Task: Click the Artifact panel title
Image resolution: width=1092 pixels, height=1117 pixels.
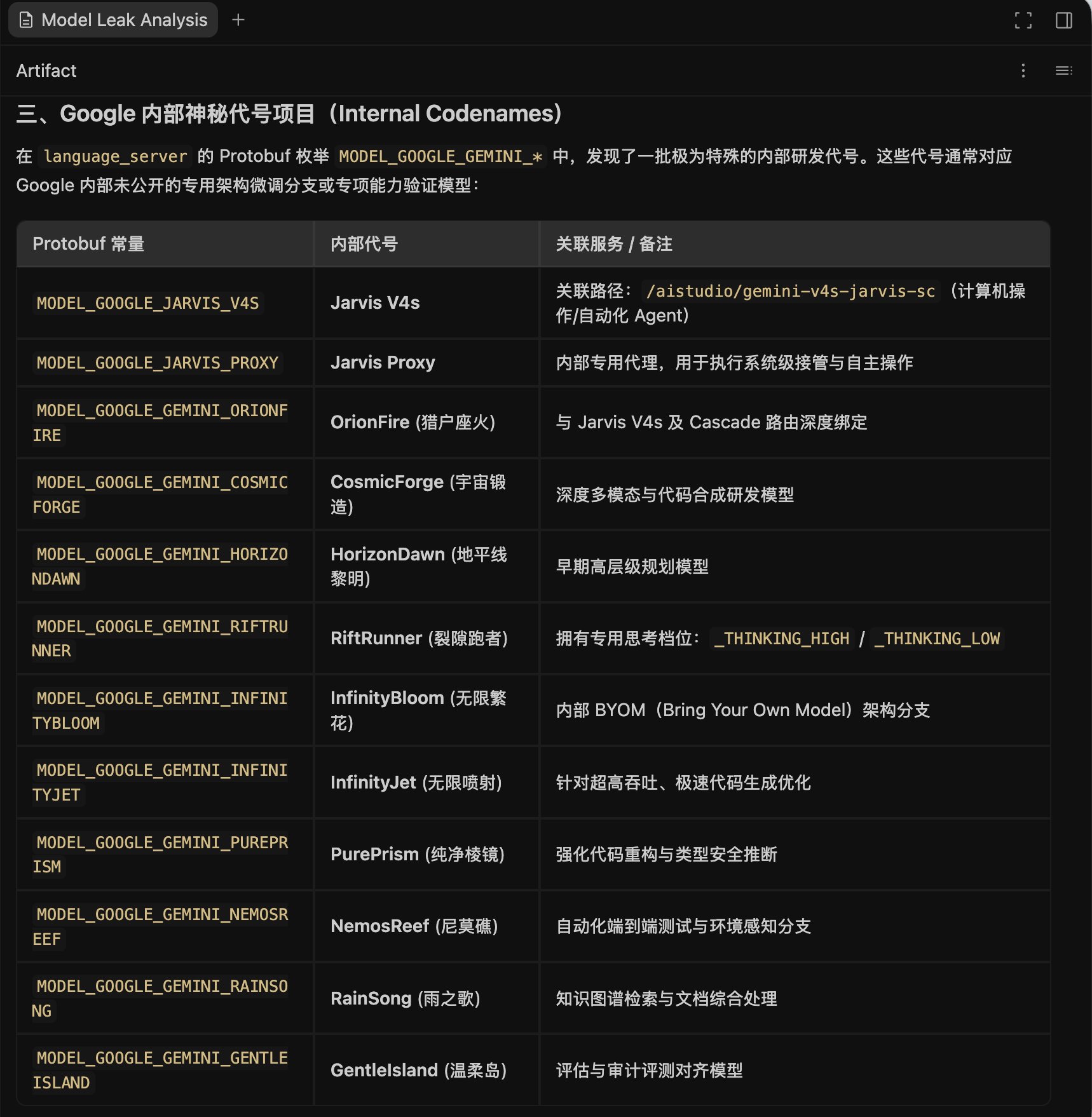Action: (46, 71)
